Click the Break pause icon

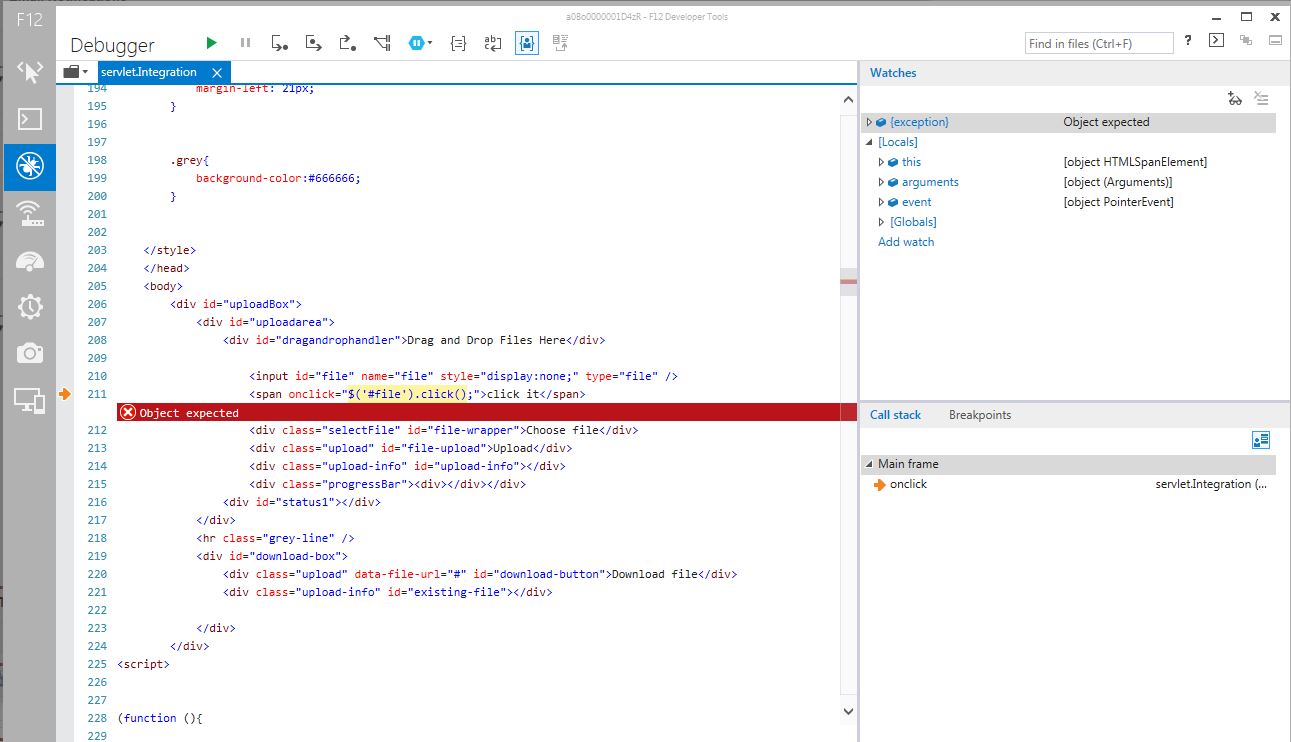click(245, 43)
